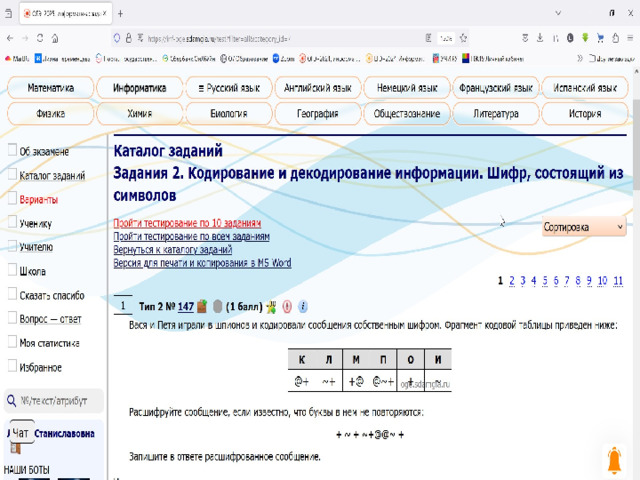Click the orange notification bell
Image resolution: width=640 pixels, height=480 pixels.
(614, 460)
